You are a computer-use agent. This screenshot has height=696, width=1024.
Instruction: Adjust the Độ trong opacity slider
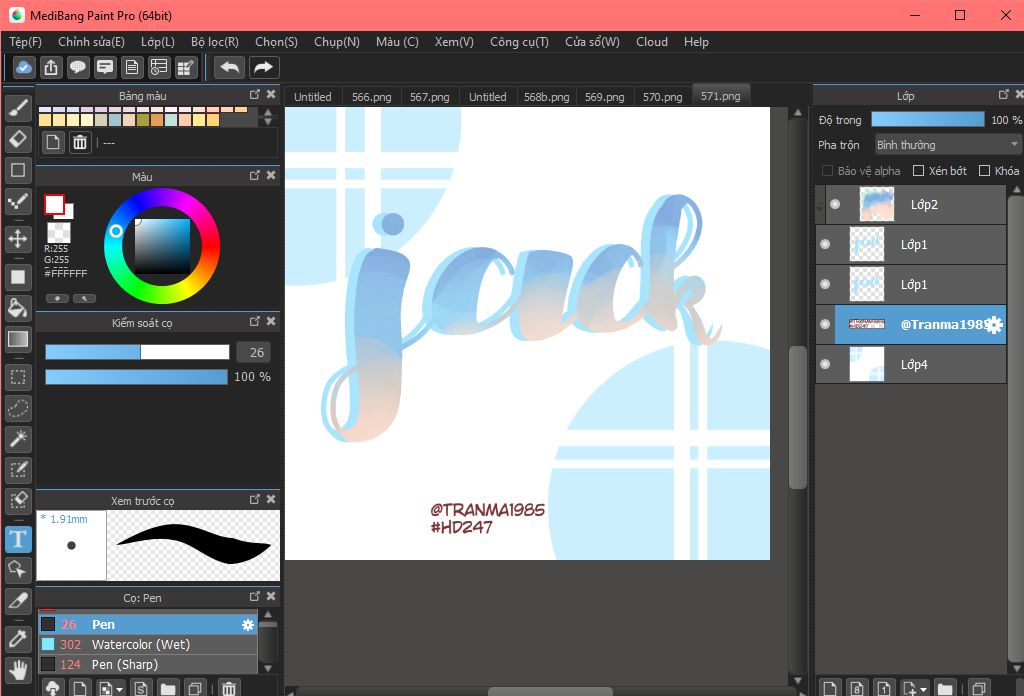pos(927,119)
